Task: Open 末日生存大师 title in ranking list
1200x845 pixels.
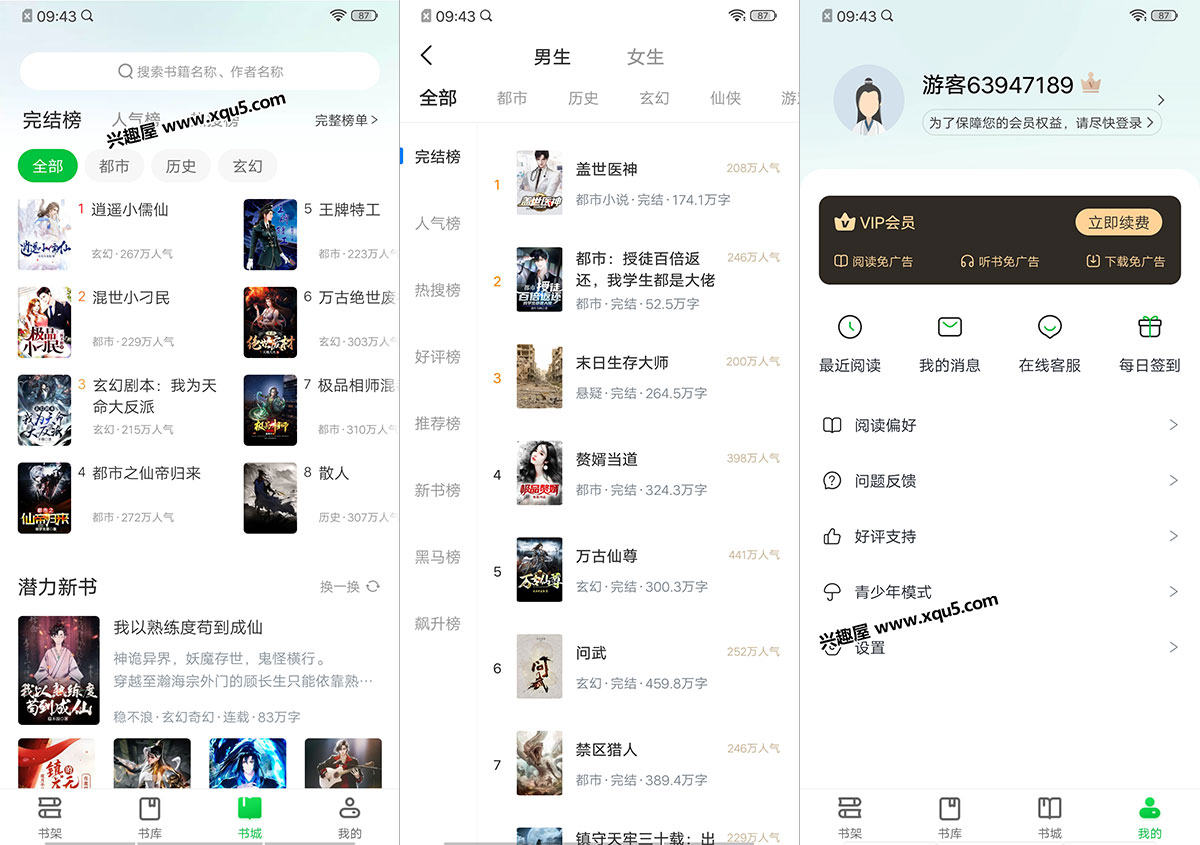Action: pyautogui.click(x=622, y=363)
